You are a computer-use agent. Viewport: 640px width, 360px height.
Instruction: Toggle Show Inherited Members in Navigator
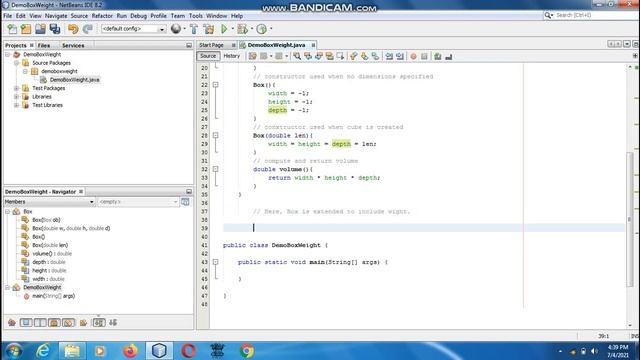click(x=12, y=322)
